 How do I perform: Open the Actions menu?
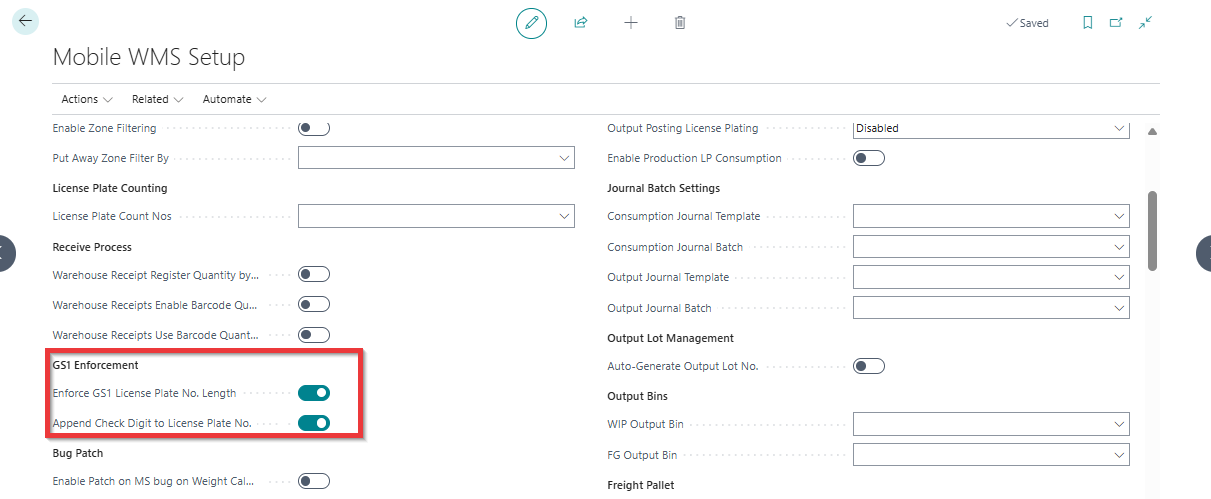tap(87, 99)
